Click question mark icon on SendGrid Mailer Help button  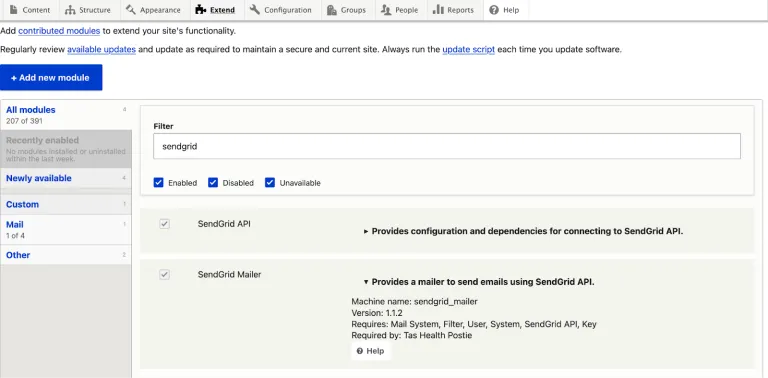pyautogui.click(x=360, y=351)
